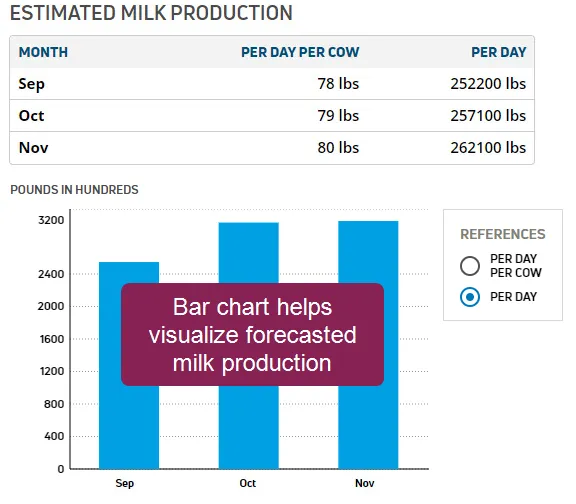576x504 pixels.
Task: Click the 257100 lbs value for Oct
Action: click(x=488, y=116)
